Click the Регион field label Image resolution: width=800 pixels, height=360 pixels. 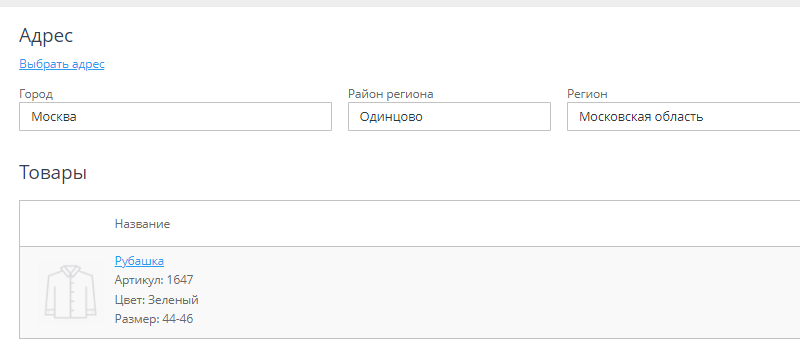[x=587, y=94]
